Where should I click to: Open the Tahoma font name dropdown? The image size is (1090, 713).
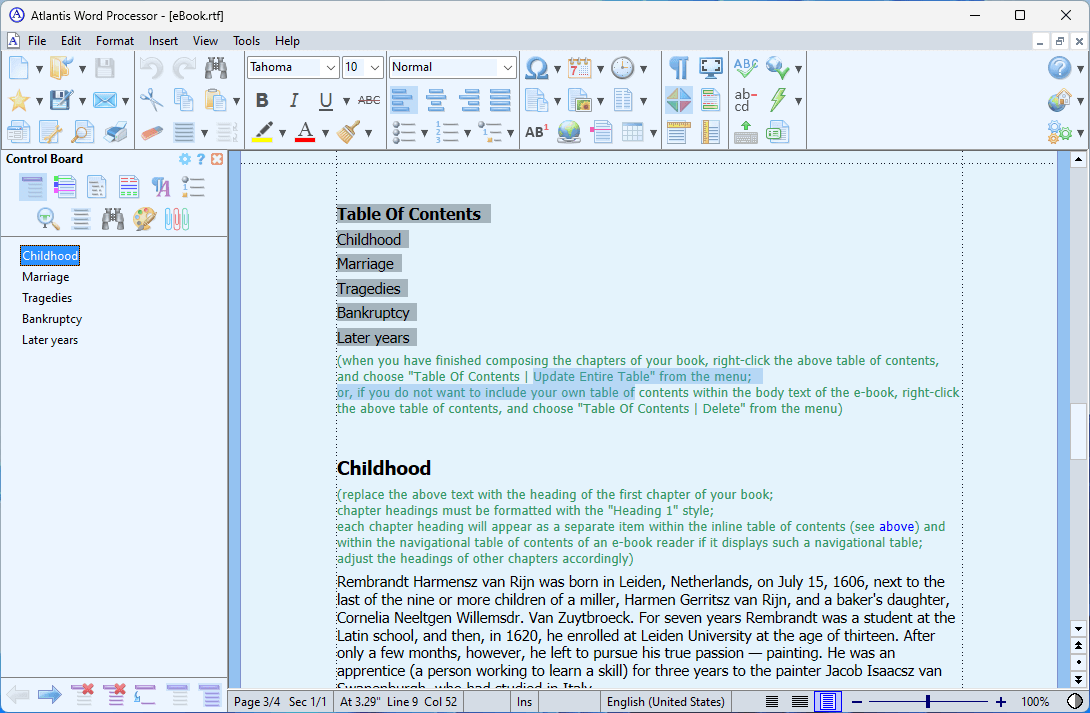331,67
